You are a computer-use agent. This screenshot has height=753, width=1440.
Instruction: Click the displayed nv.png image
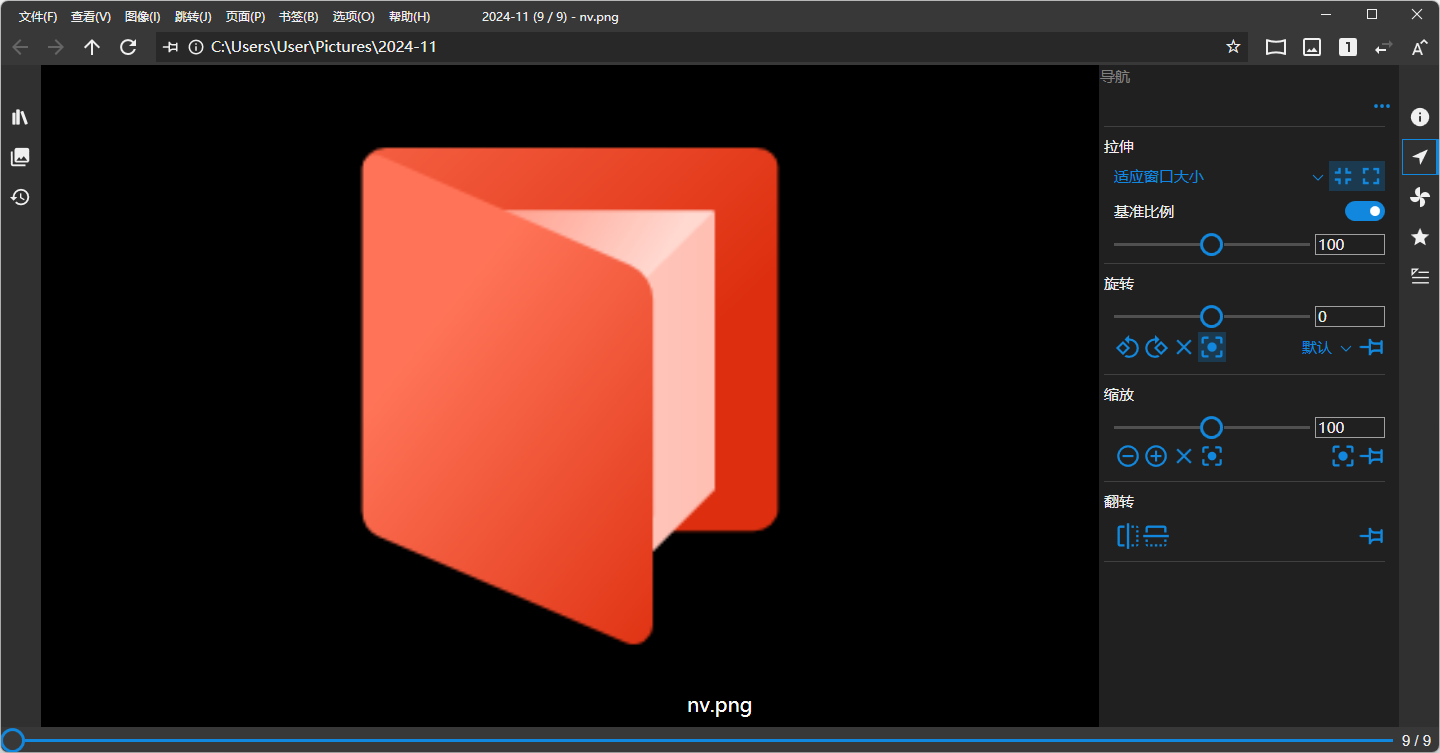570,396
